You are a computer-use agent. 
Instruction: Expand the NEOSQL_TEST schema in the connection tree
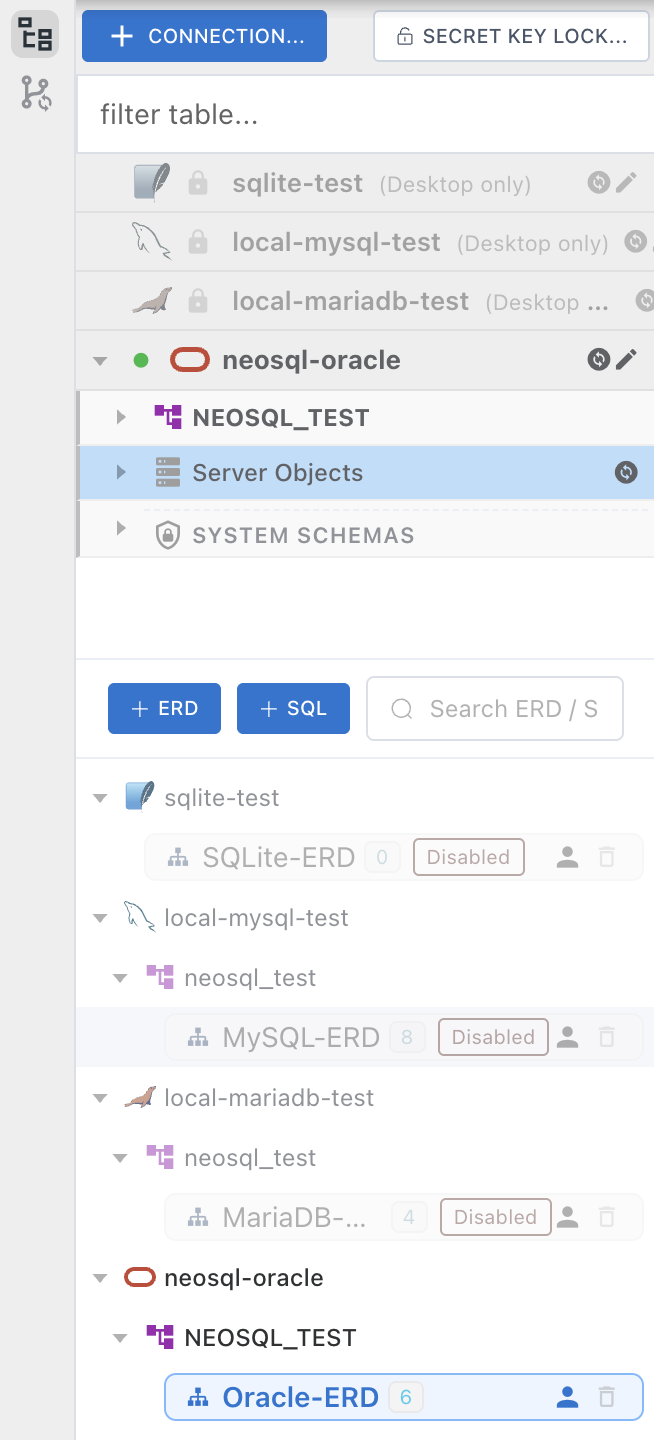click(x=121, y=417)
